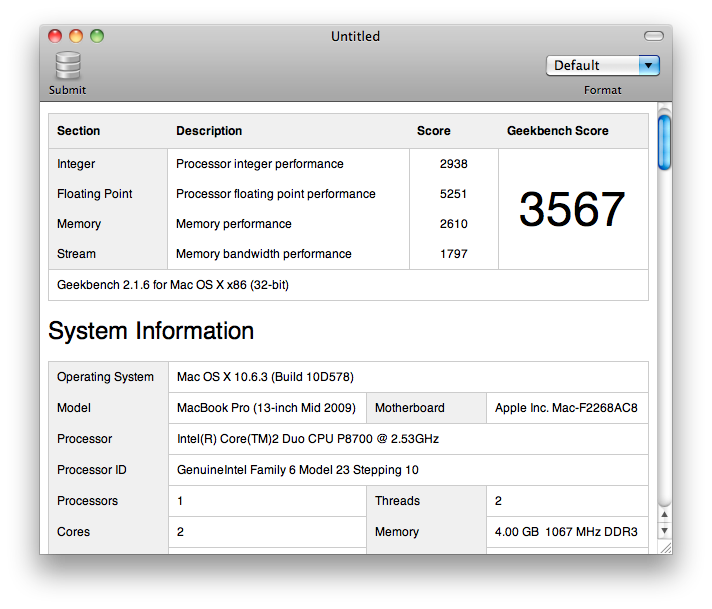Click the Intel Core 2 Duo processor value
This screenshot has width=712, height=609.
(x=308, y=439)
